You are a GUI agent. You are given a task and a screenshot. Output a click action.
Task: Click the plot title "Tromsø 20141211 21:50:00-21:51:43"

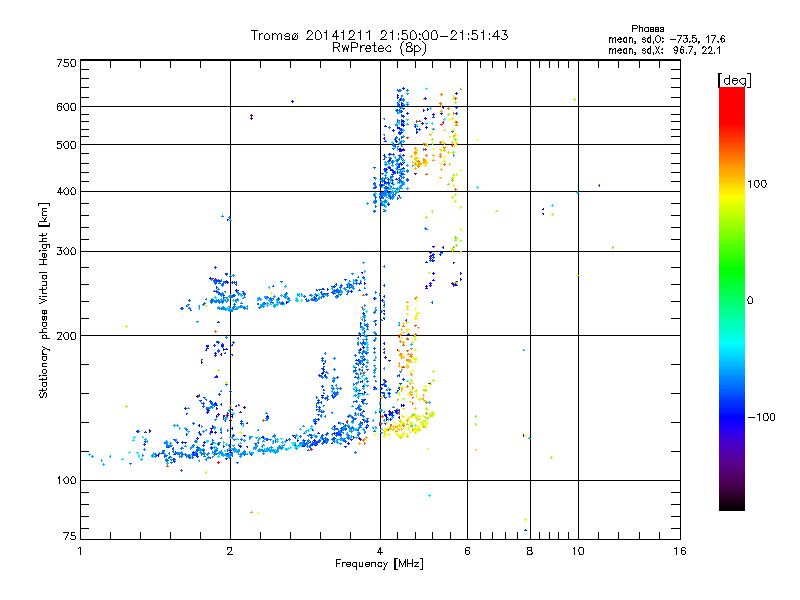click(x=379, y=35)
